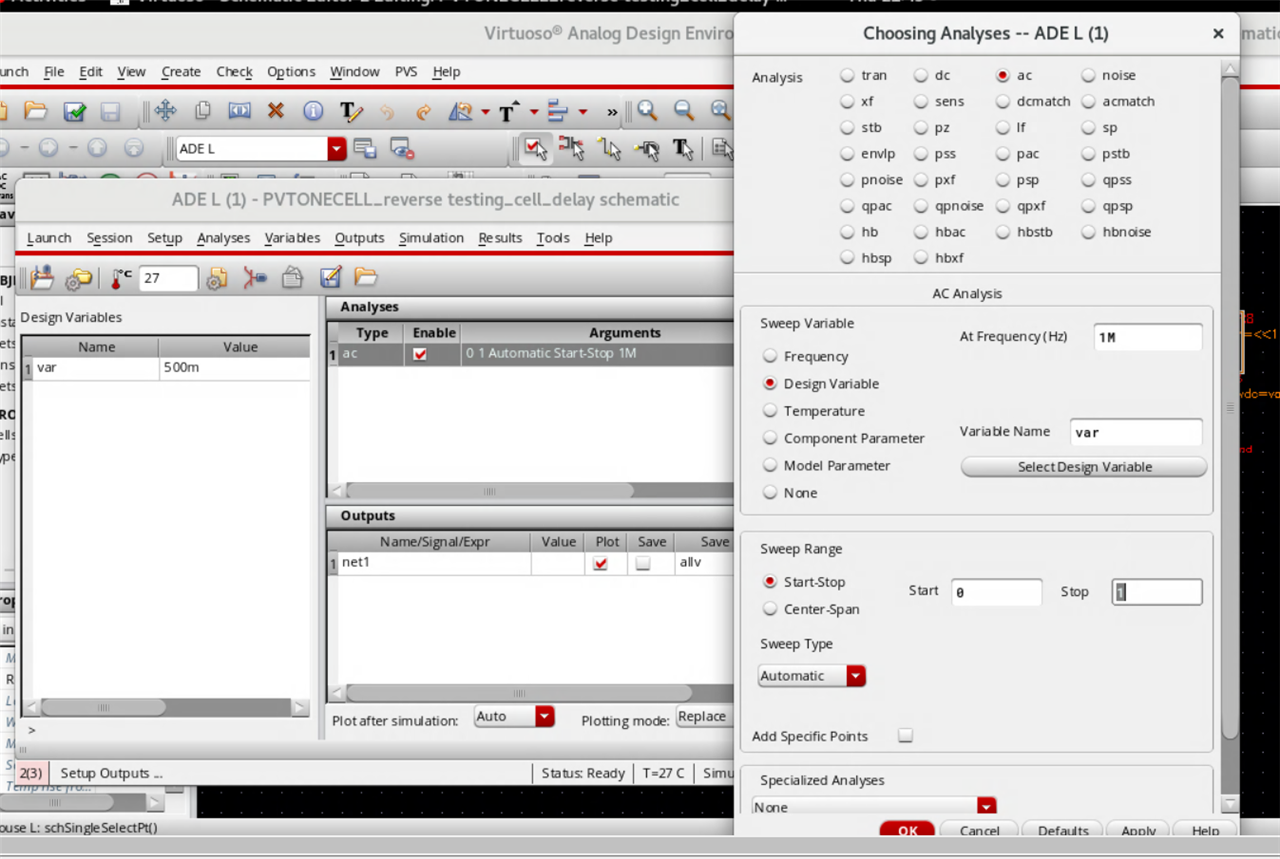
Task: Click the checkmark selection mode icon
Action: tap(536, 149)
